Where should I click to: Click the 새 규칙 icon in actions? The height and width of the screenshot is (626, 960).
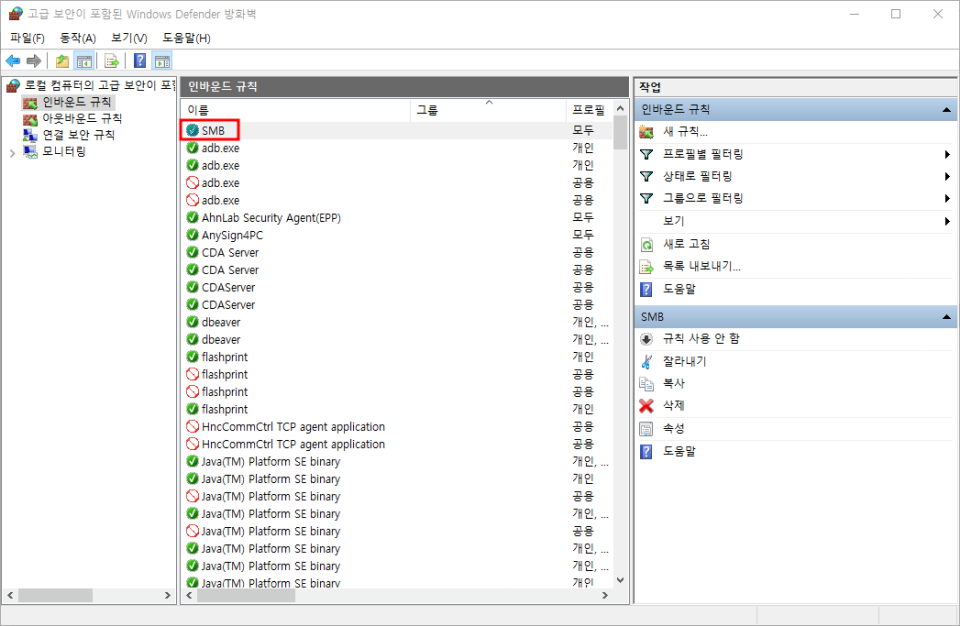647,132
